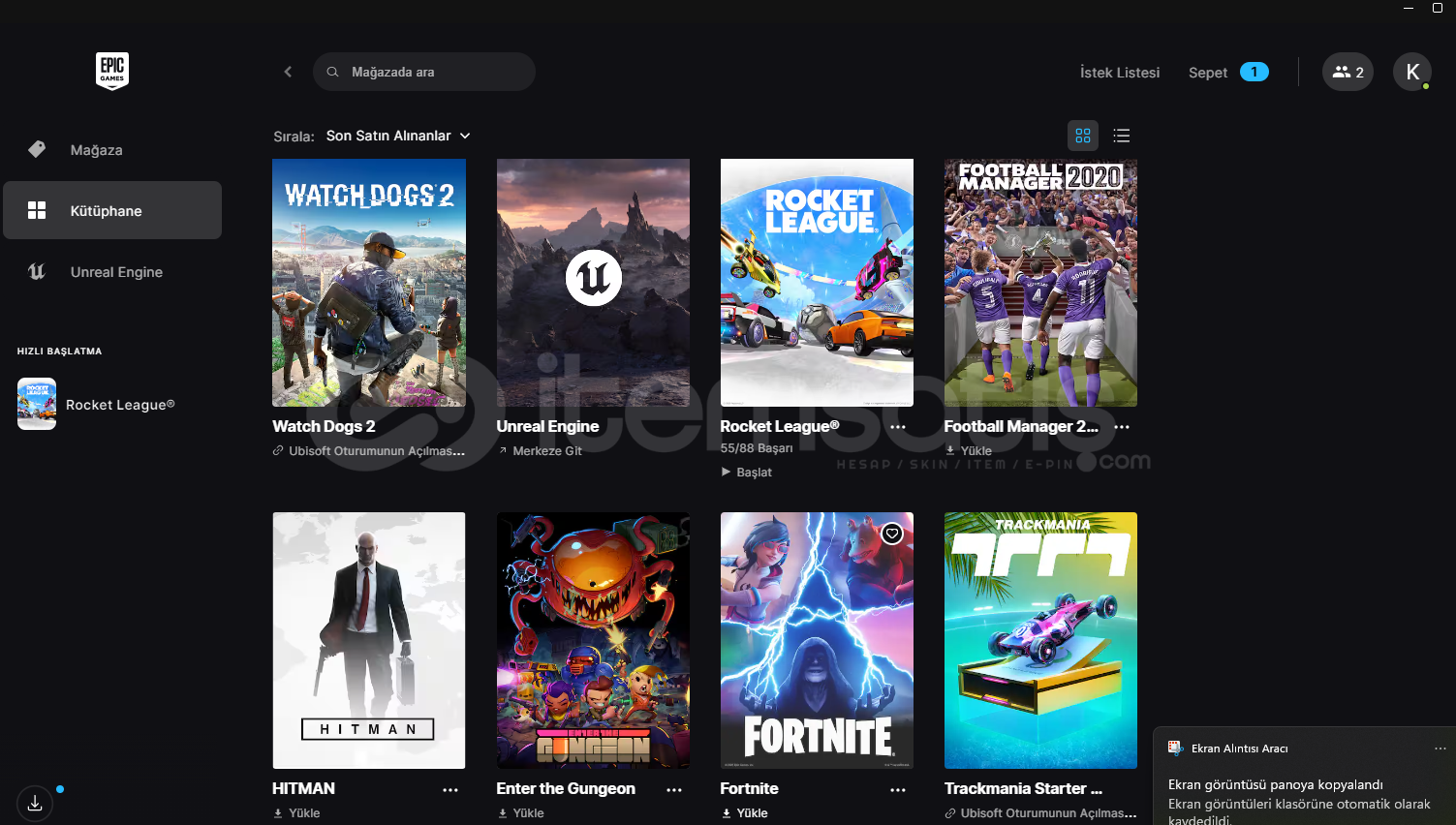Open the Unreal Engine cover tile
Screen dimensions: 1456x825
pos(593,283)
